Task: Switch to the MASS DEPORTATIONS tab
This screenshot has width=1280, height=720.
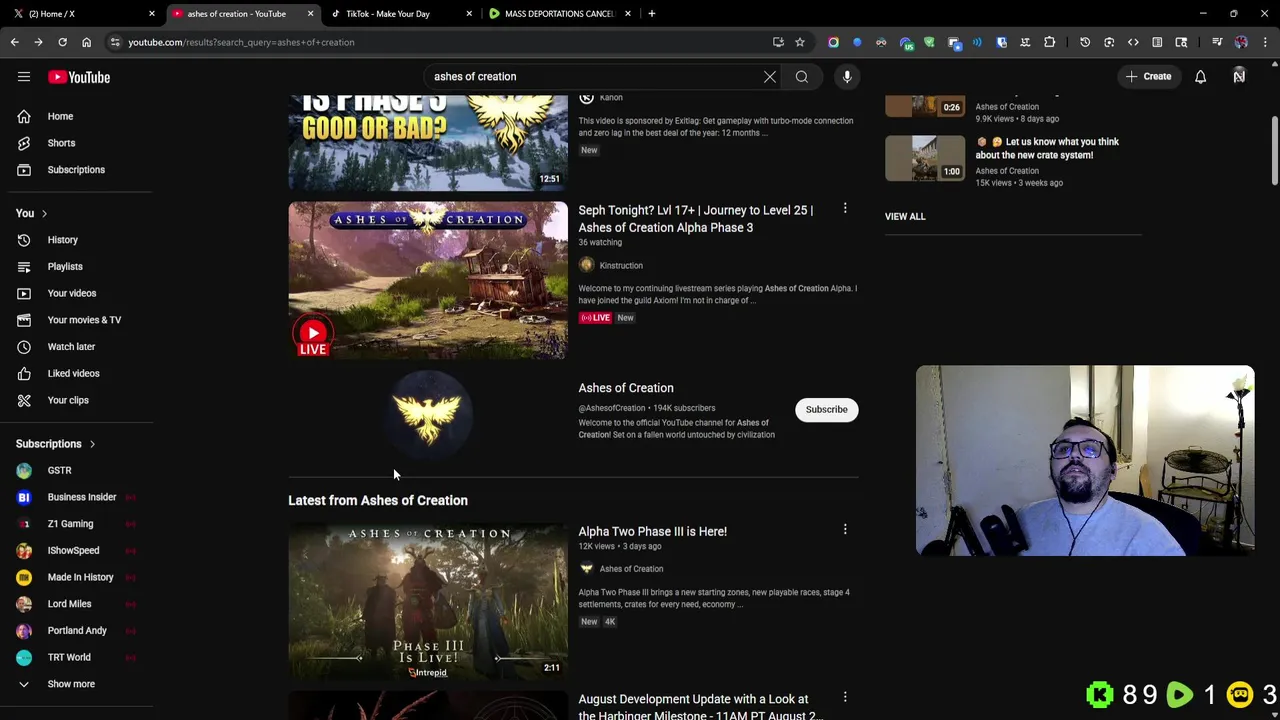Action: pos(559,14)
